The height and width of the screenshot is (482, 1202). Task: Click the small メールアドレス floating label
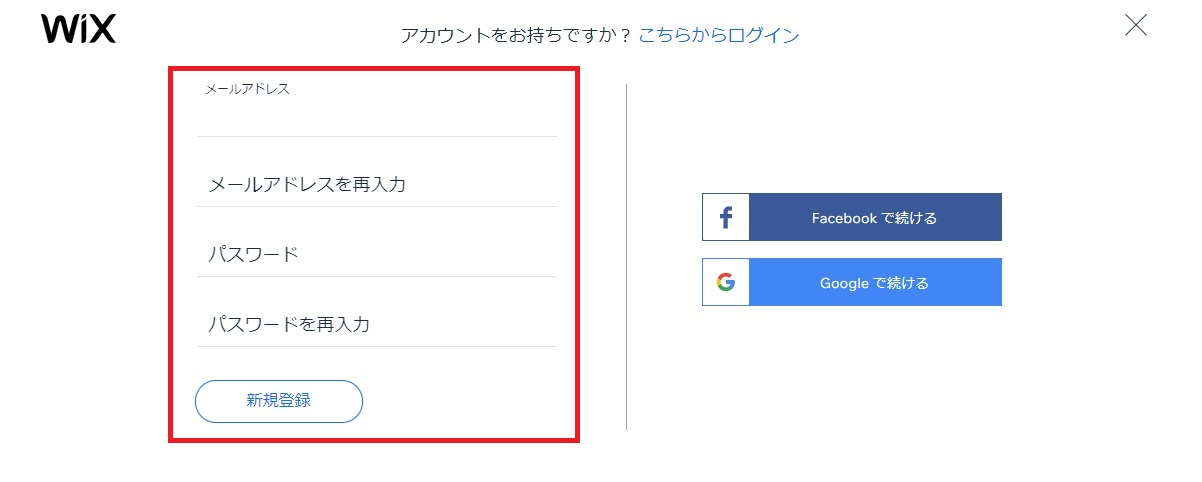(247, 89)
